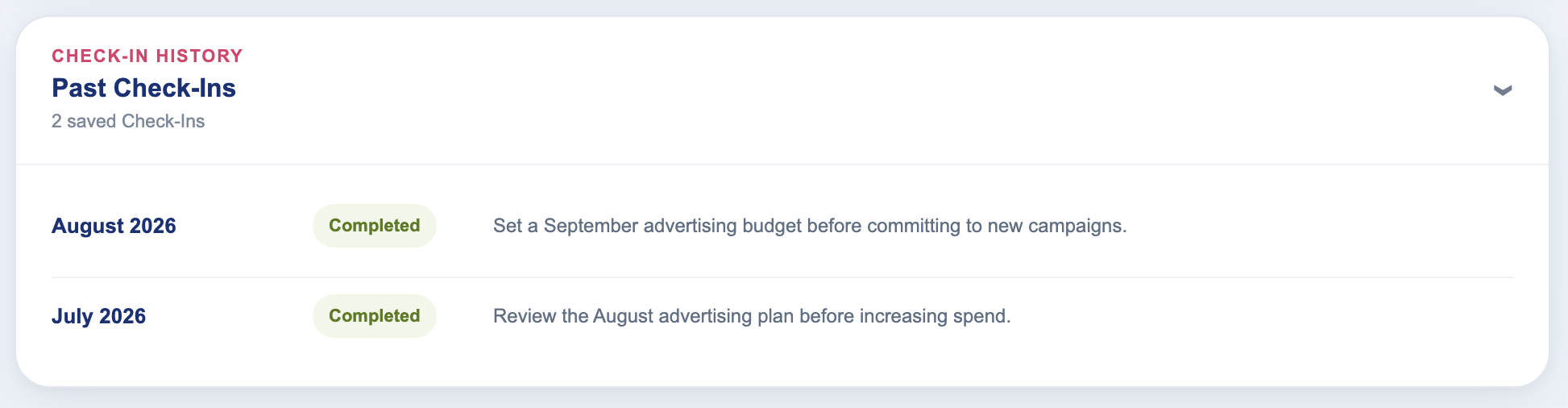Click the word 'Review' in the July note
The height and width of the screenshot is (408, 1568).
pos(525,316)
